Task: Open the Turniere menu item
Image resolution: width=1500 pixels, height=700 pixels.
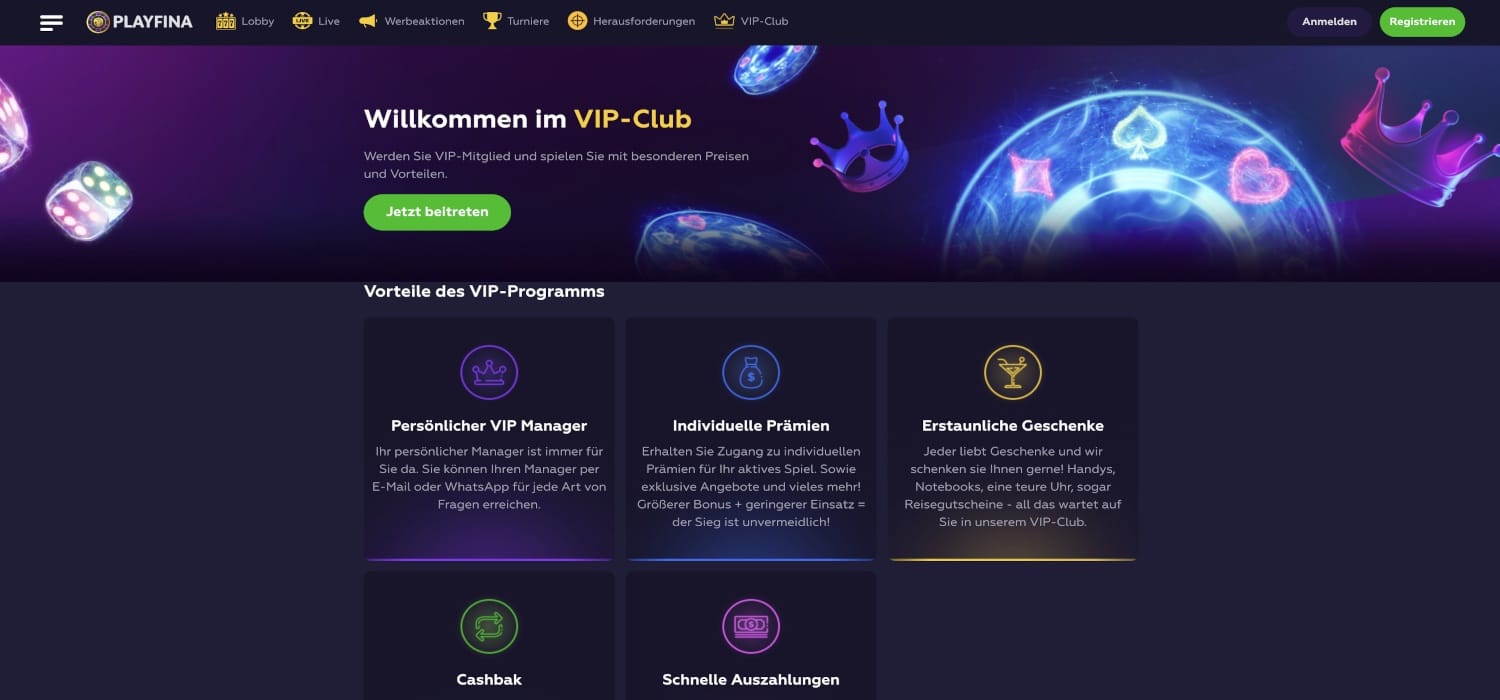Action: (516, 21)
